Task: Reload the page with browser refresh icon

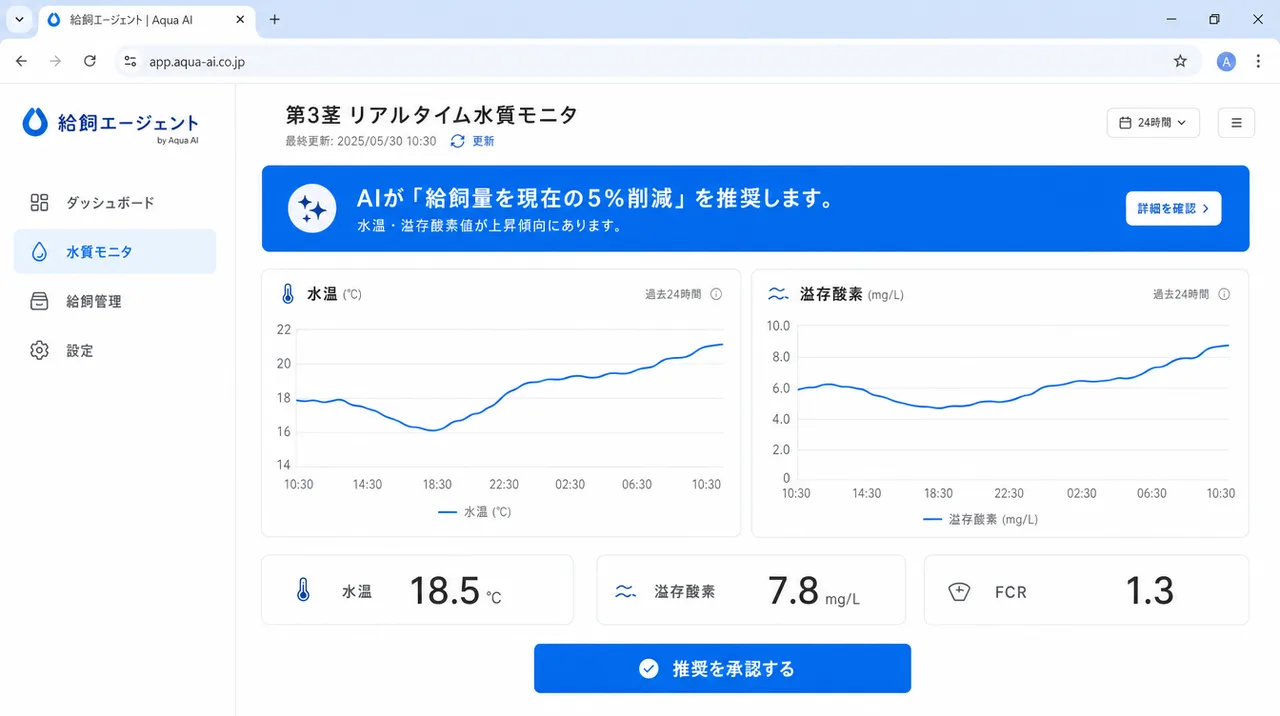Action: click(90, 61)
